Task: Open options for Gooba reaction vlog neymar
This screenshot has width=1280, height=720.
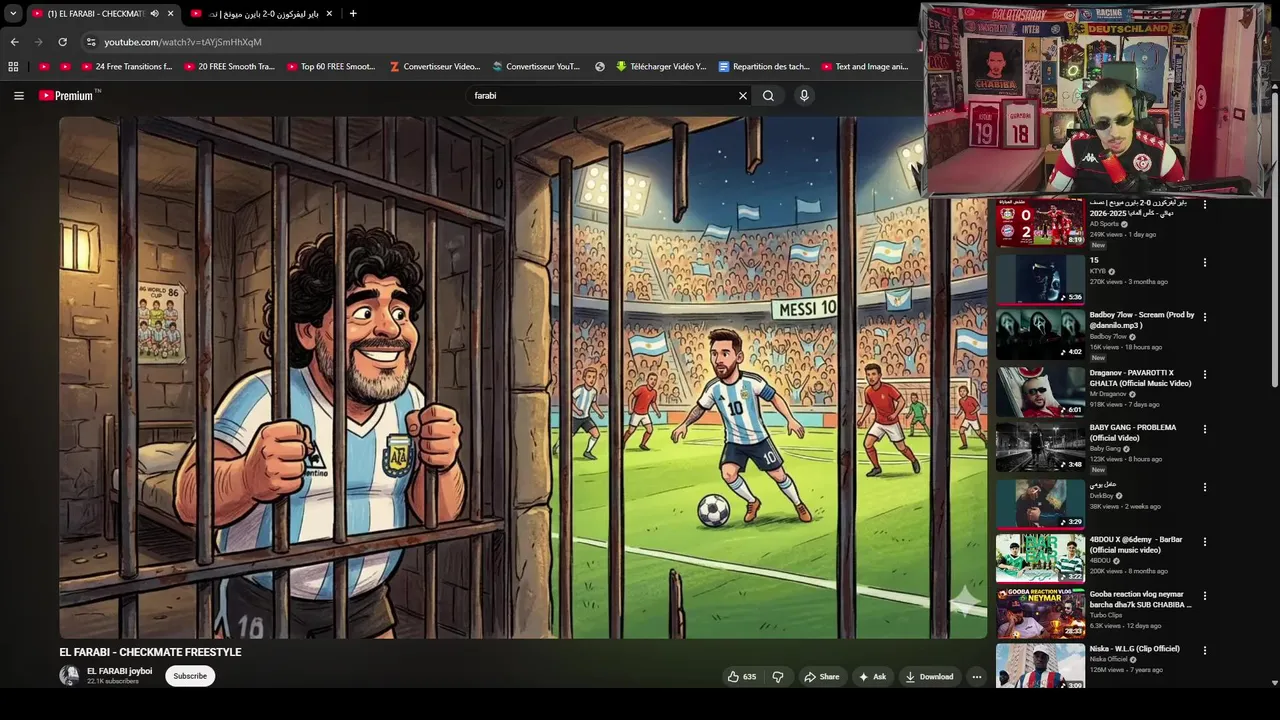Action: 1205,597
